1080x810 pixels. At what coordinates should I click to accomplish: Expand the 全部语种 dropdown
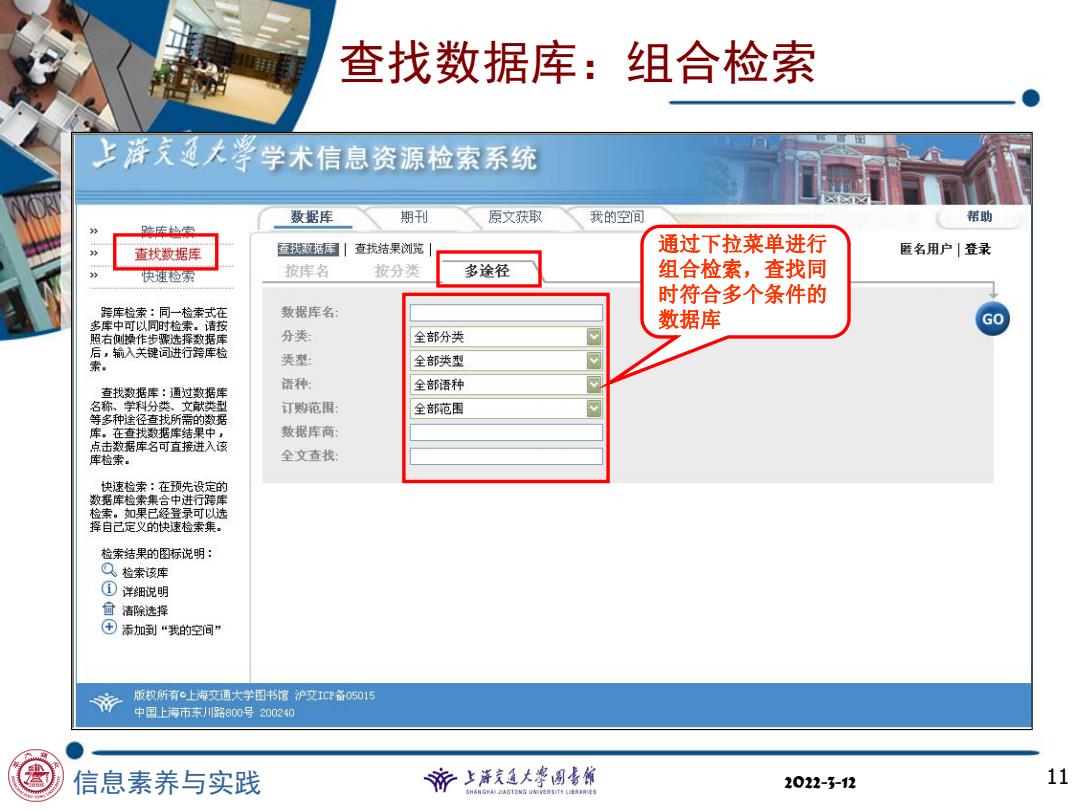coord(506,384)
